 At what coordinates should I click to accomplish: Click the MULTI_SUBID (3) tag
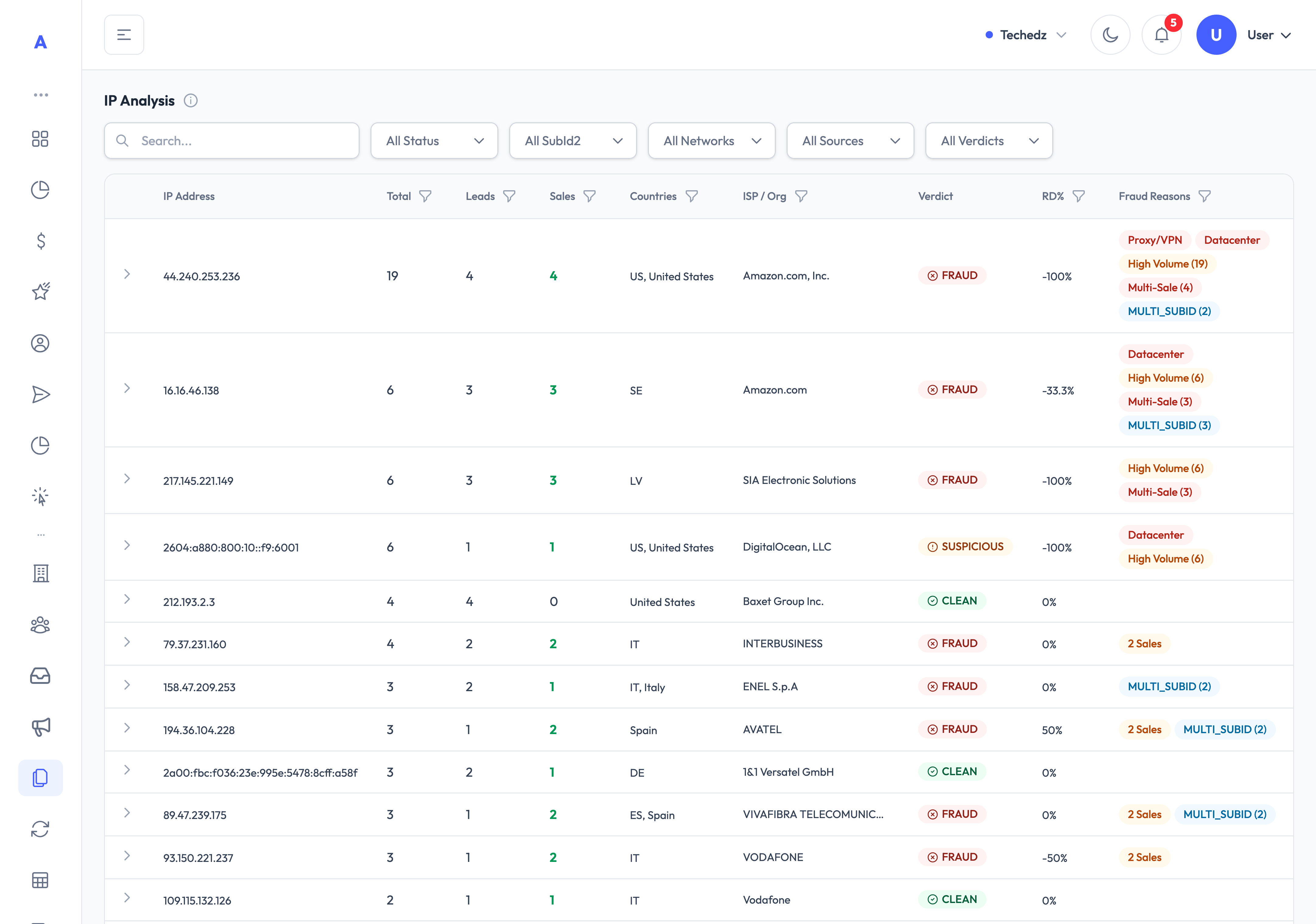coord(1169,425)
